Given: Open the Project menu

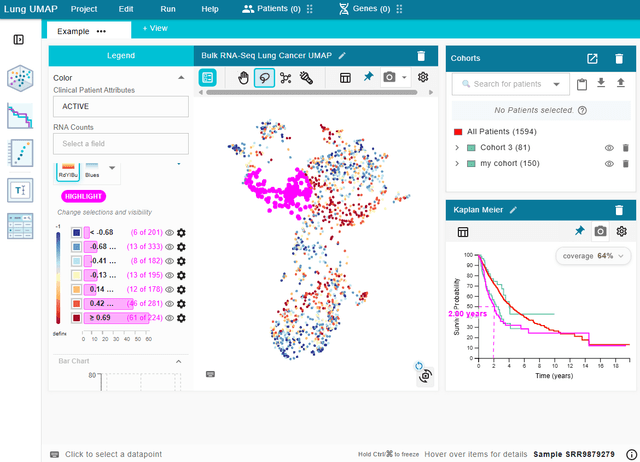Looking at the screenshot, I should click(84, 9).
